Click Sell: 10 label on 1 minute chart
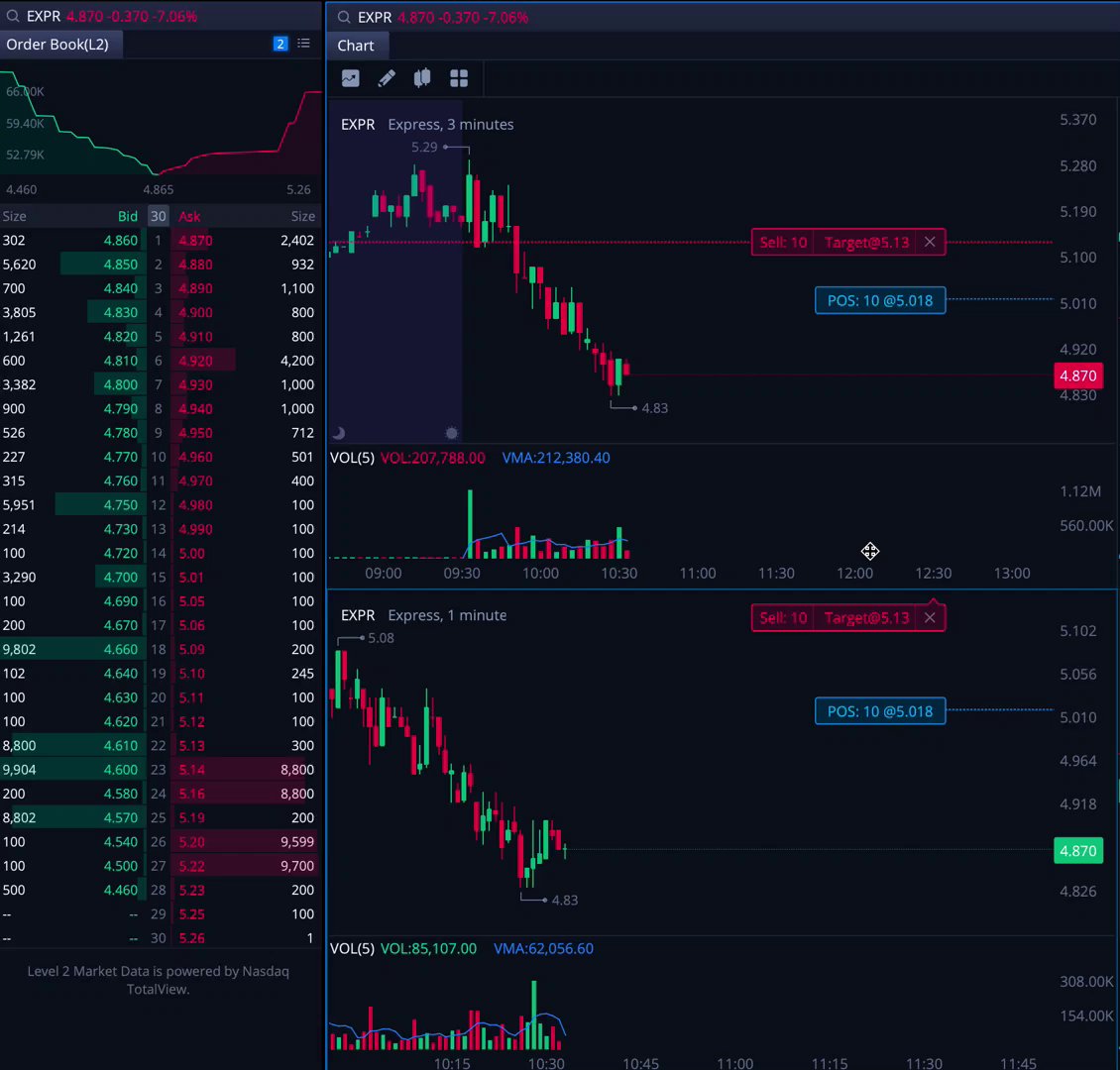The width and height of the screenshot is (1120, 1070). pyautogui.click(x=783, y=617)
